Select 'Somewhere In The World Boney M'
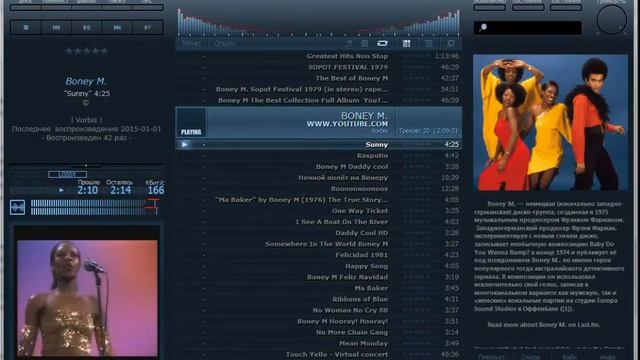640x360 pixels. pos(319,244)
